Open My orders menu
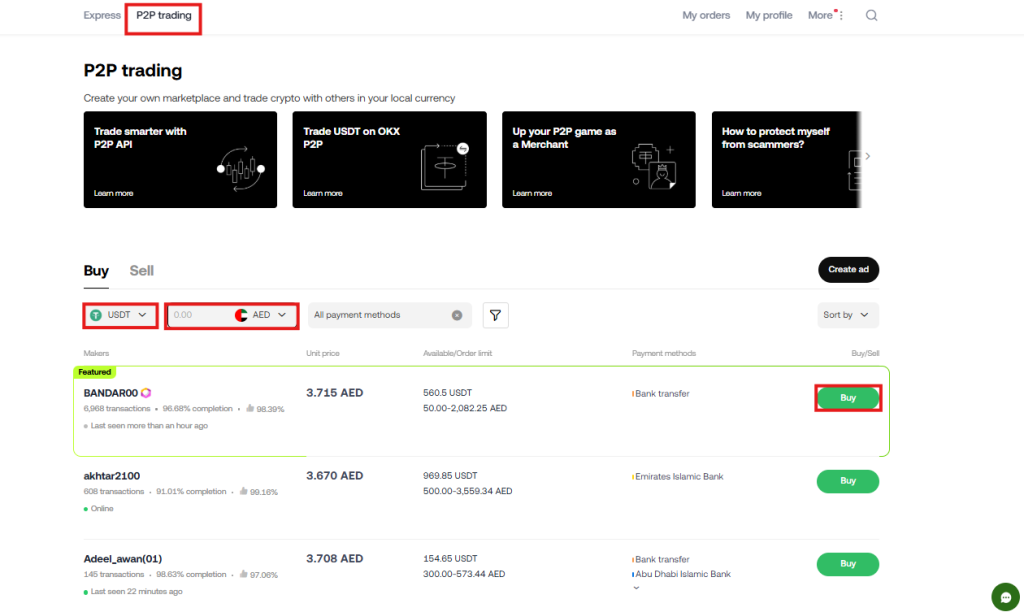 pyautogui.click(x=706, y=15)
